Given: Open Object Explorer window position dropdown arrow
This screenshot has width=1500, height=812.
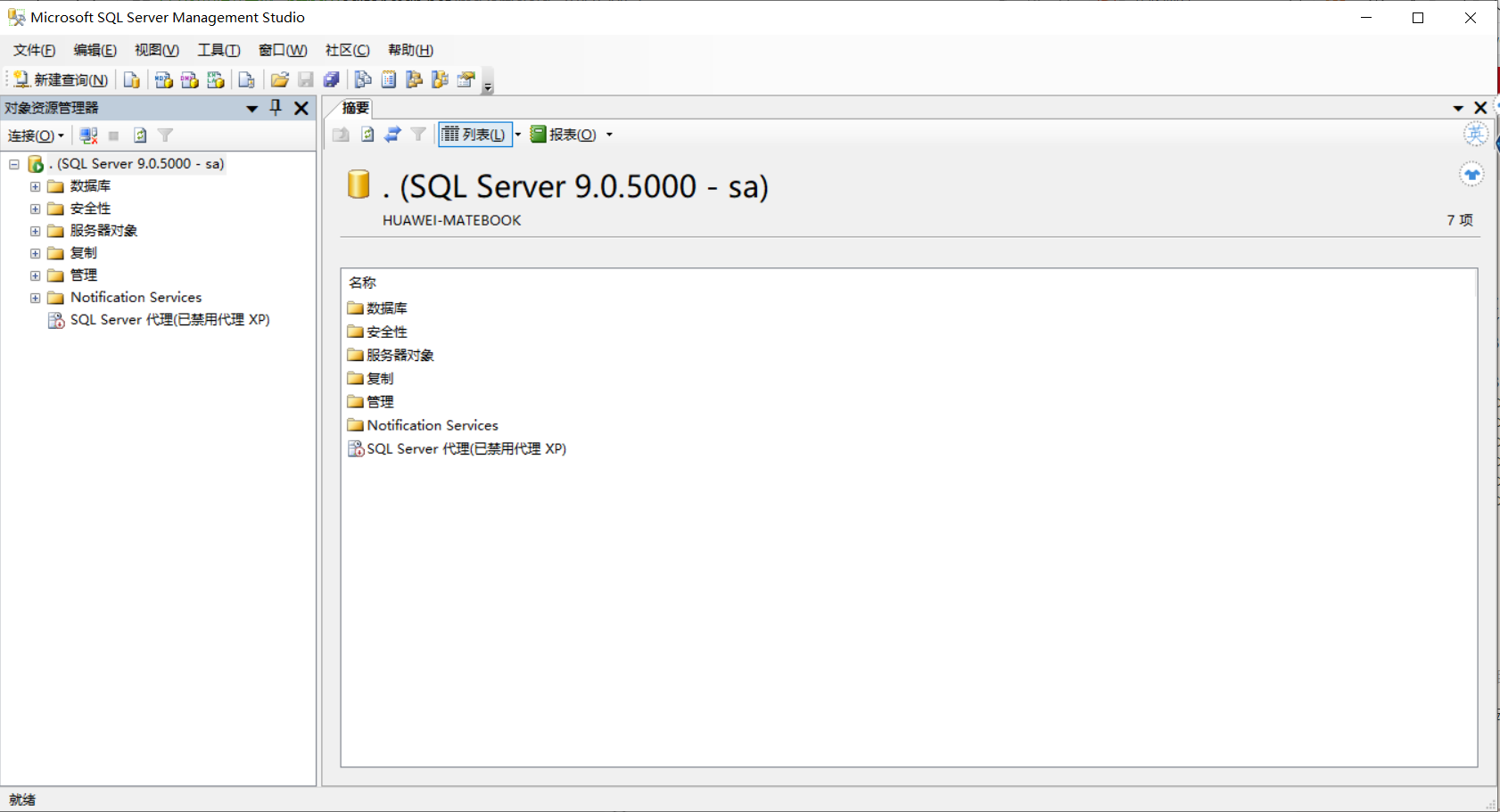Looking at the screenshot, I should [252, 109].
